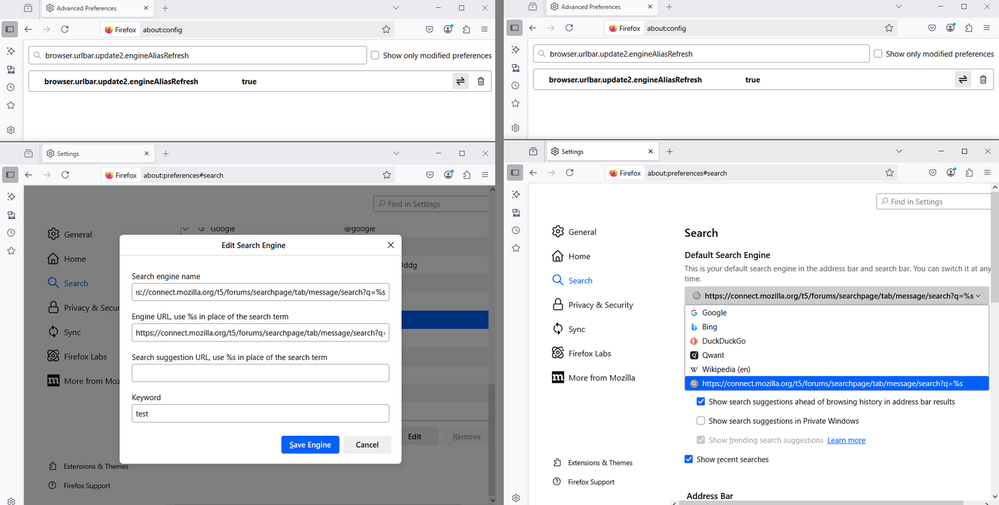Open hamburger menu in top-left about:config window
Image resolution: width=999 pixels, height=505 pixels.
(484, 29)
